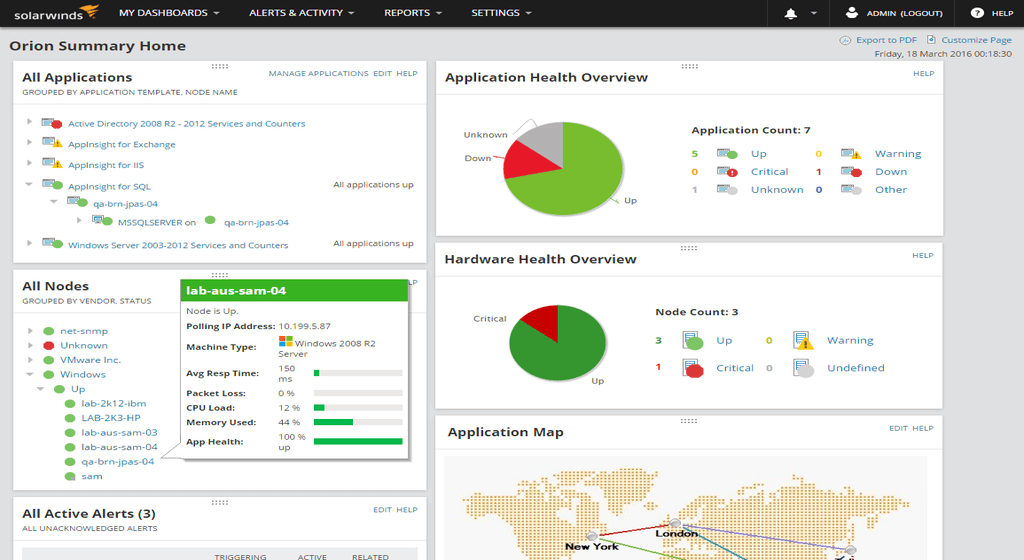Click EDIT in Application Map panel
This screenshot has width=1024, height=560.
[x=899, y=428]
